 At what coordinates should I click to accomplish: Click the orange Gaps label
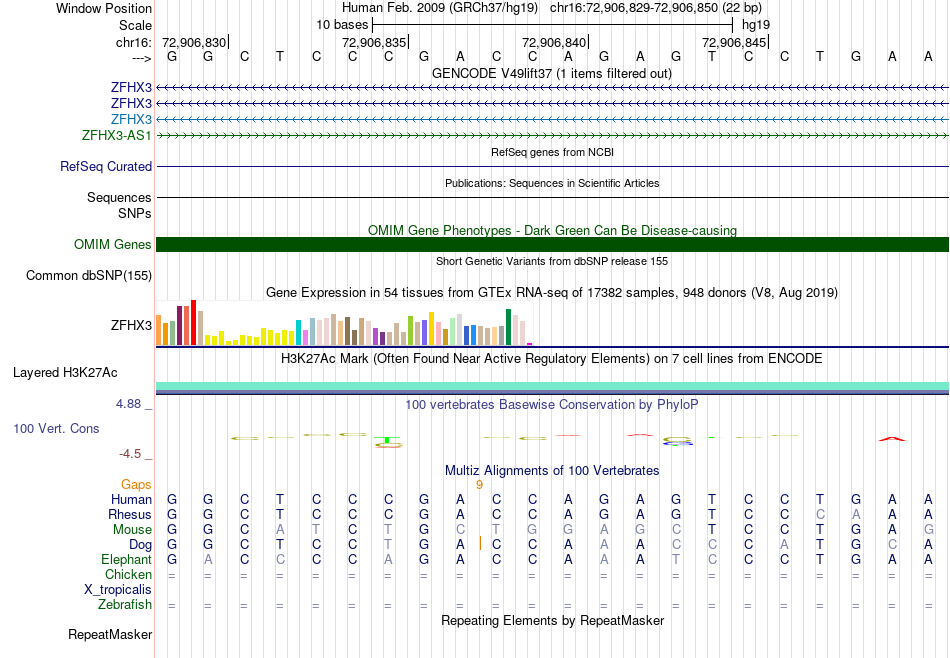coord(136,485)
